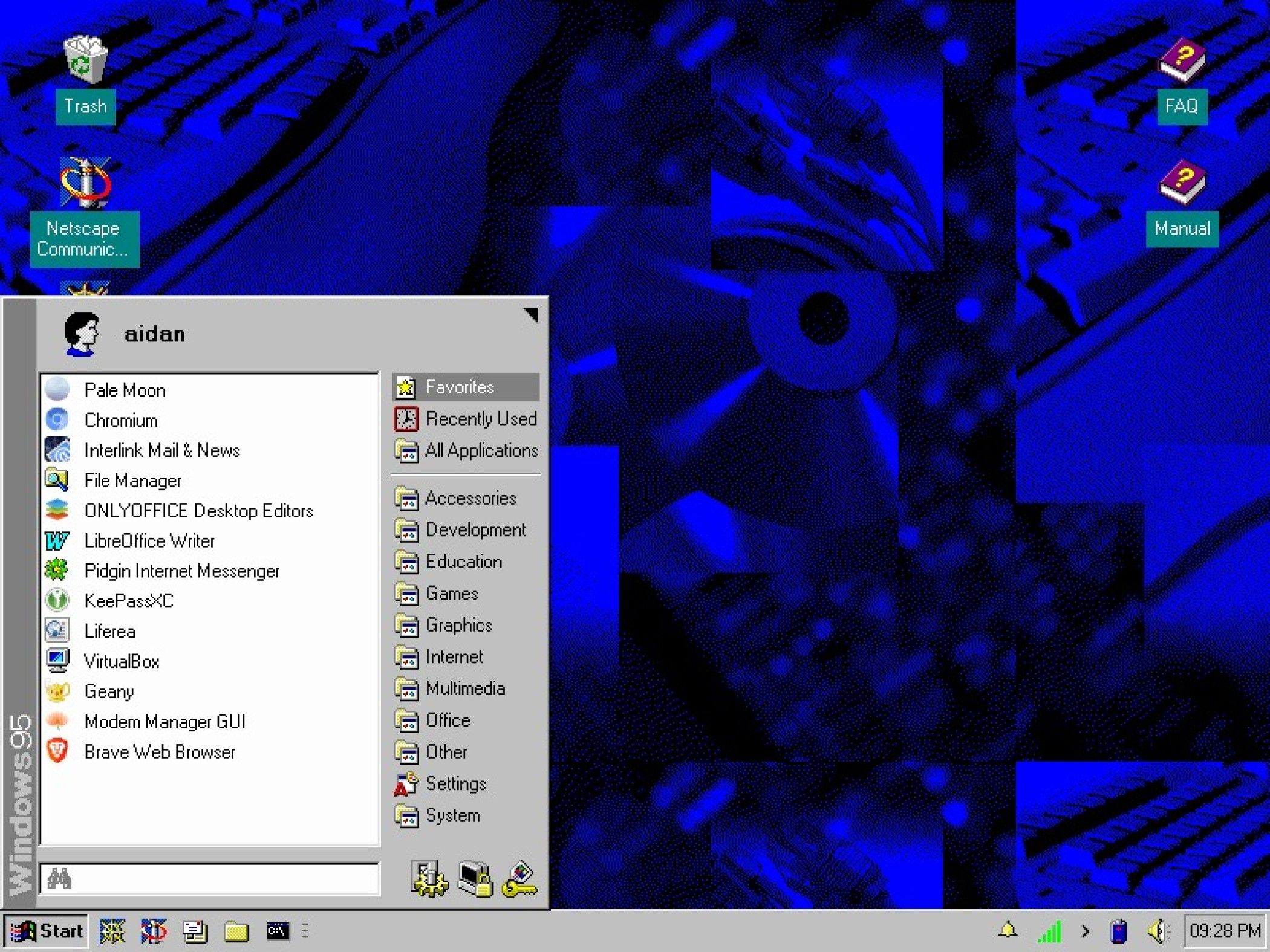1270x952 pixels.
Task: Switch to the Recently Used view
Action: point(481,418)
